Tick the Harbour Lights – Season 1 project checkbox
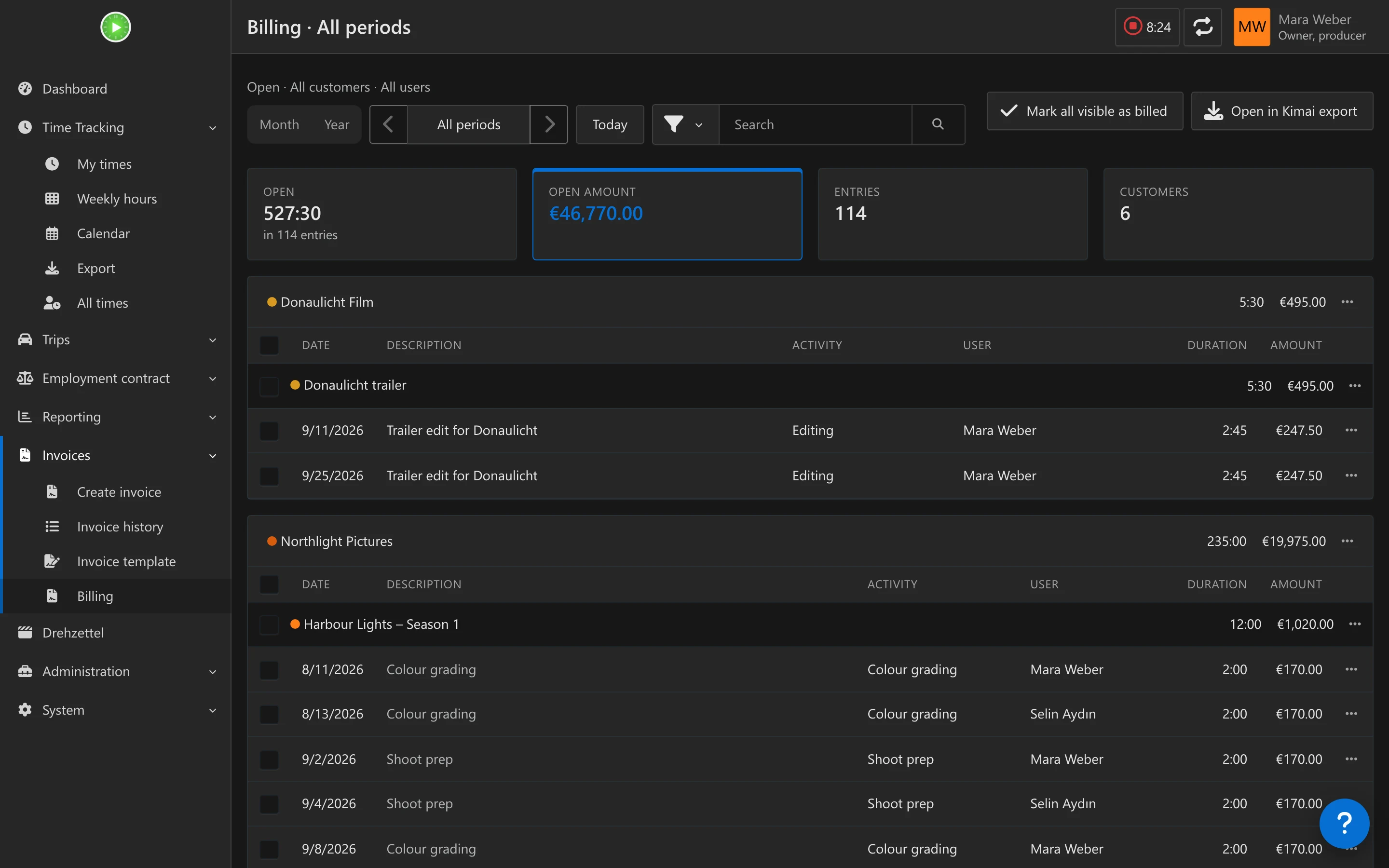 pos(269,624)
